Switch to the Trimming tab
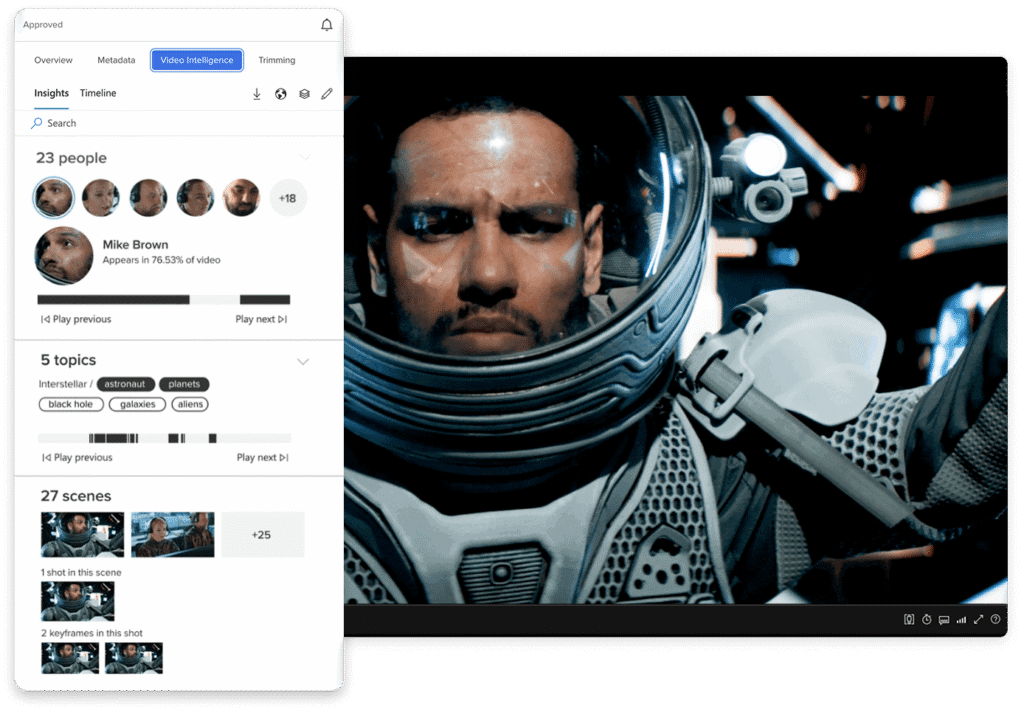The image size is (1024, 711). coord(277,60)
